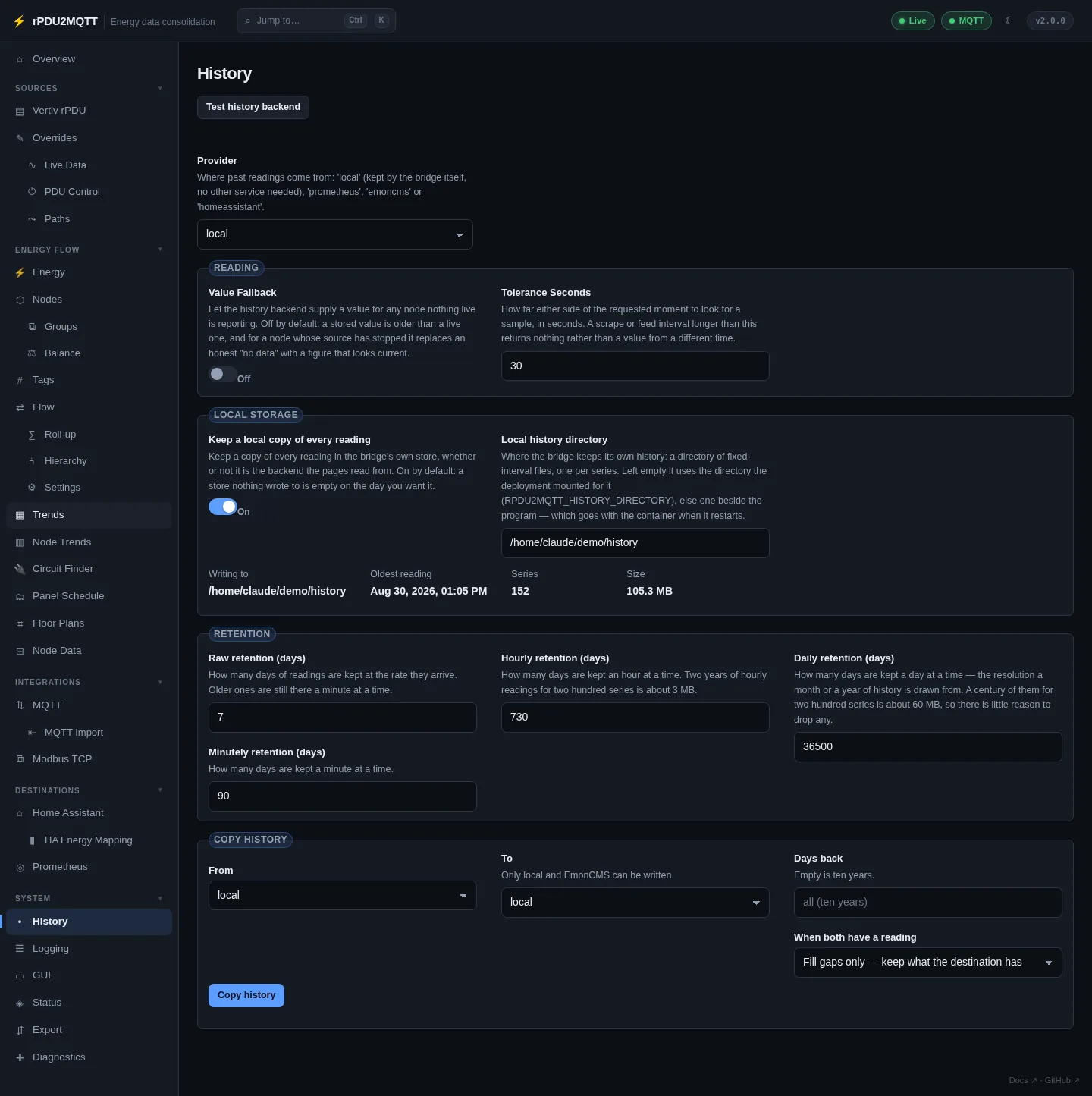
Task: Open HA Energy Mapping page
Action: pos(89,840)
